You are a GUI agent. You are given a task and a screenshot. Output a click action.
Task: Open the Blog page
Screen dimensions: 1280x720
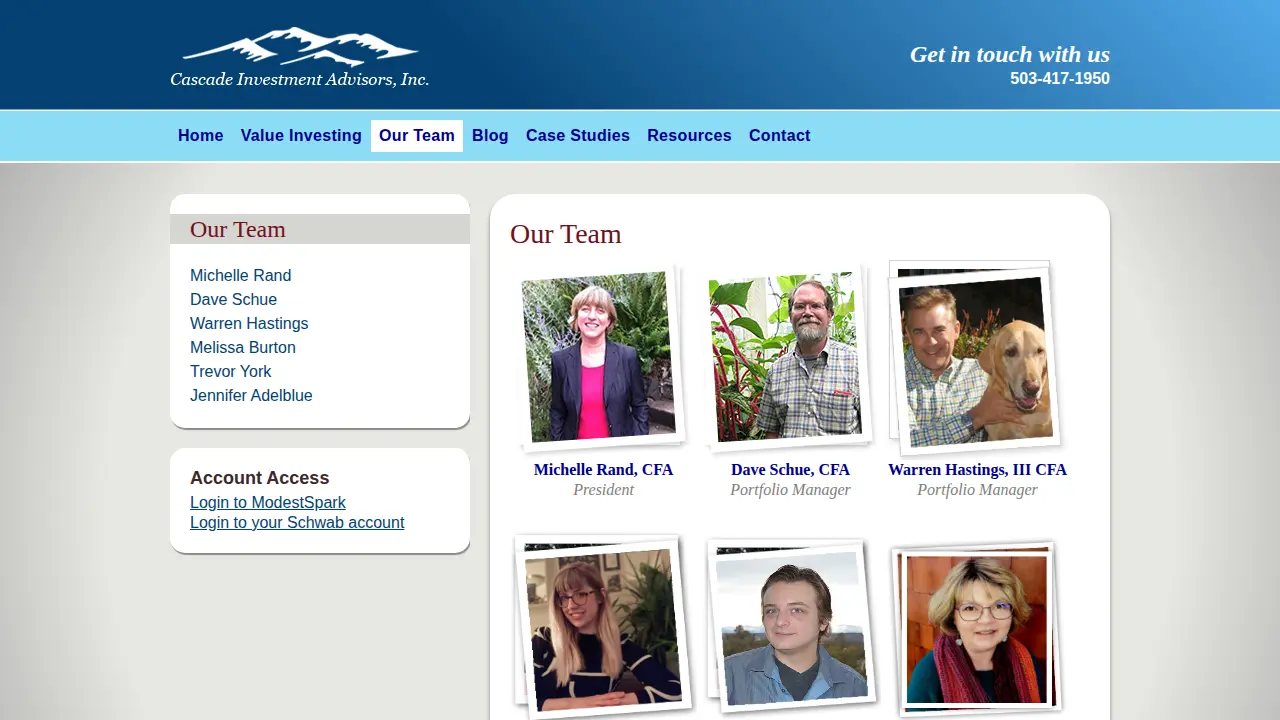(x=490, y=136)
